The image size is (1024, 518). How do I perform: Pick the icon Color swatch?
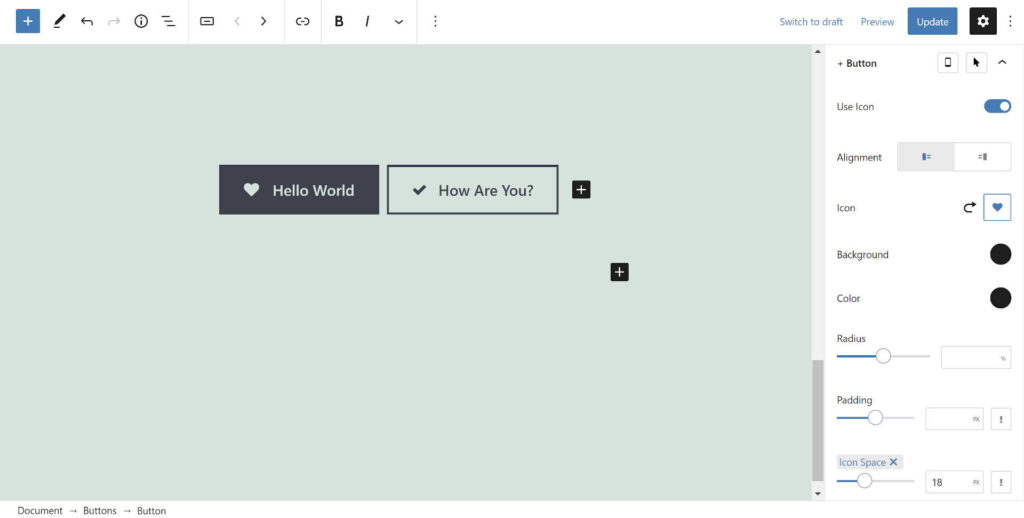1000,298
